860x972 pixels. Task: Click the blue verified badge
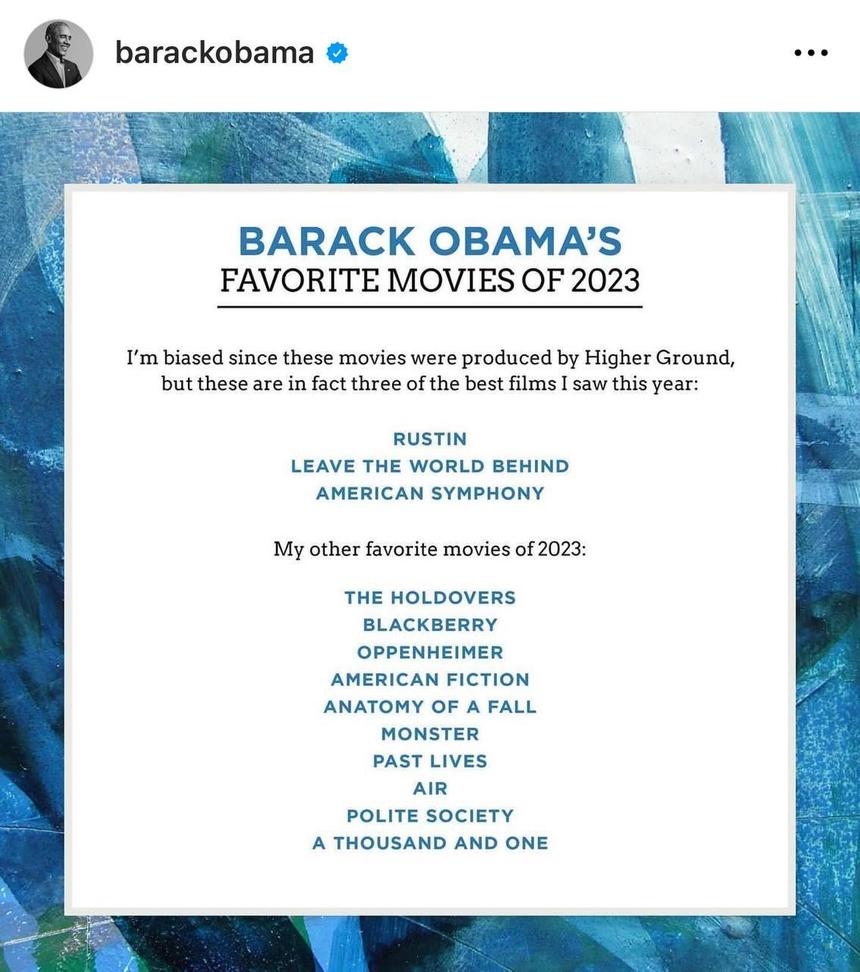tap(338, 53)
